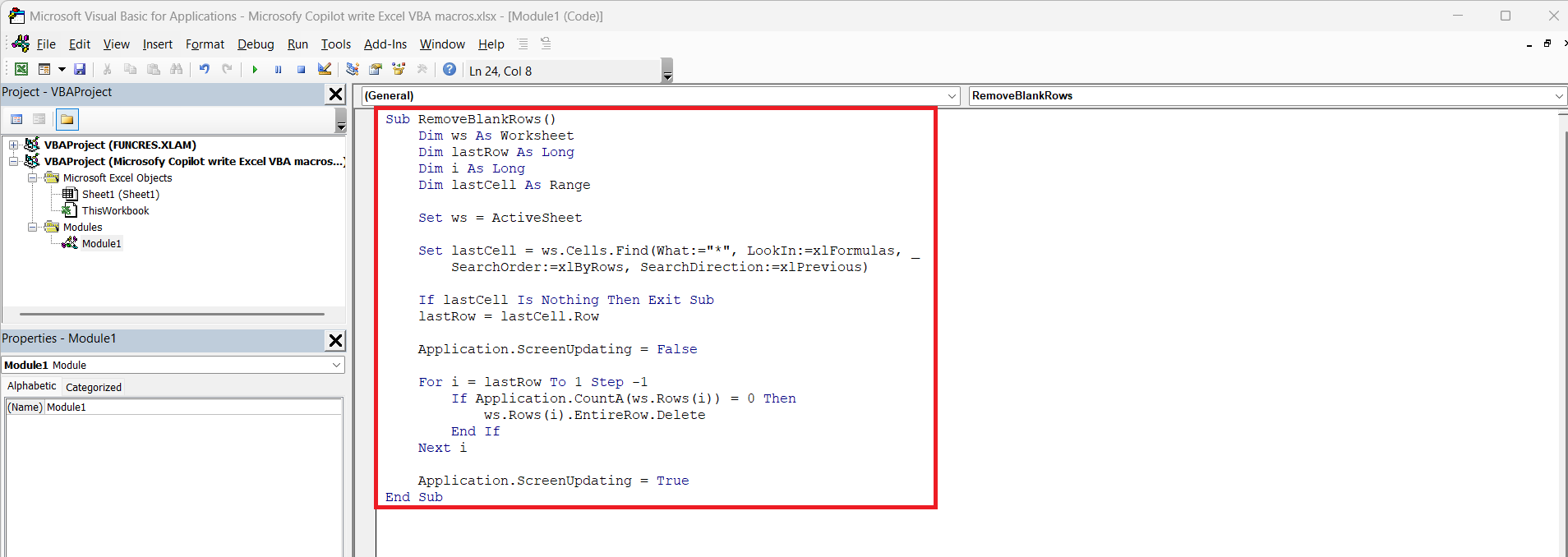The width and height of the screenshot is (1568, 557).
Task: Click the Break pause icon
Action: (x=278, y=70)
